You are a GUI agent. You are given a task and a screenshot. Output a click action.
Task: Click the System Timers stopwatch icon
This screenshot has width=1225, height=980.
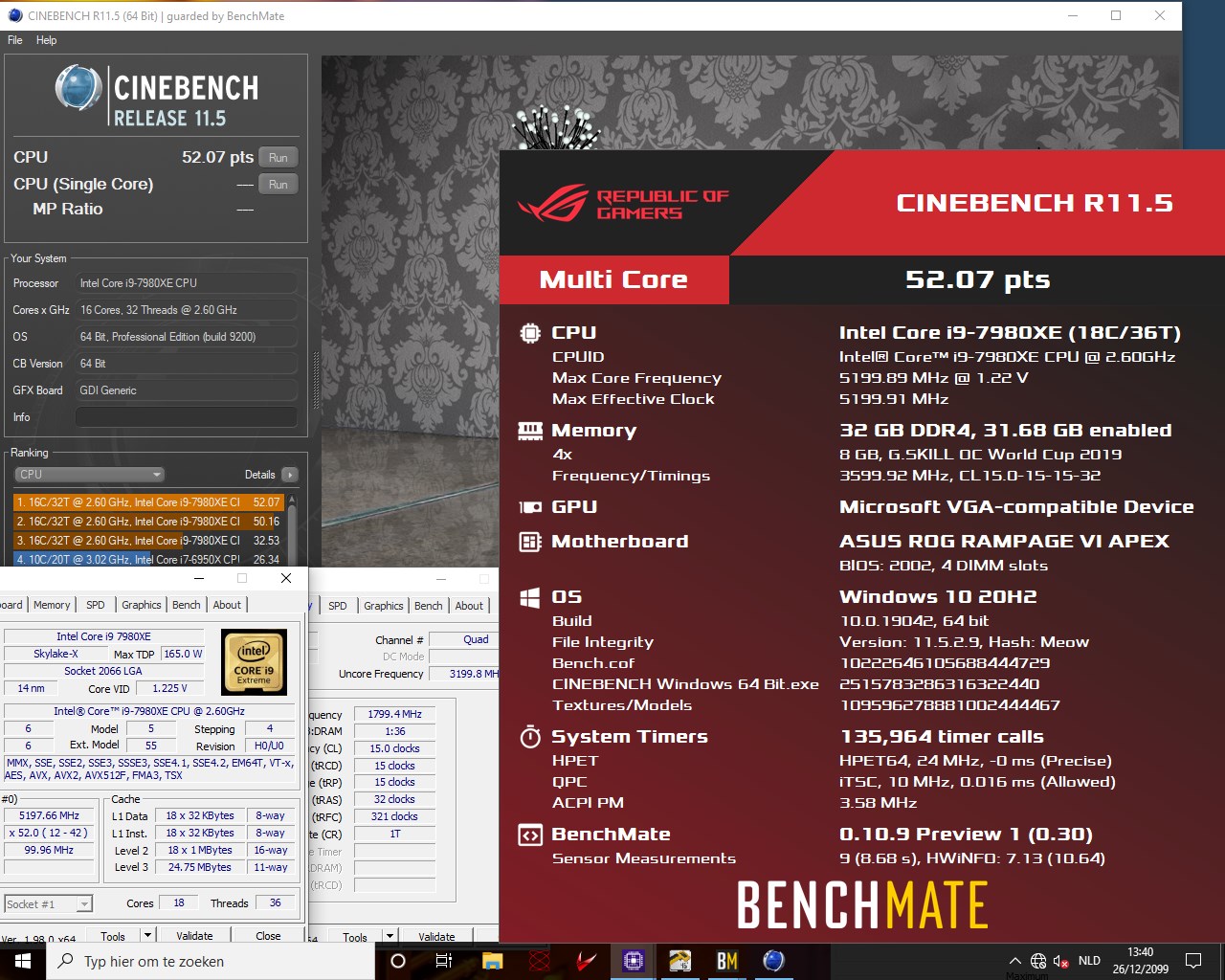point(530,736)
